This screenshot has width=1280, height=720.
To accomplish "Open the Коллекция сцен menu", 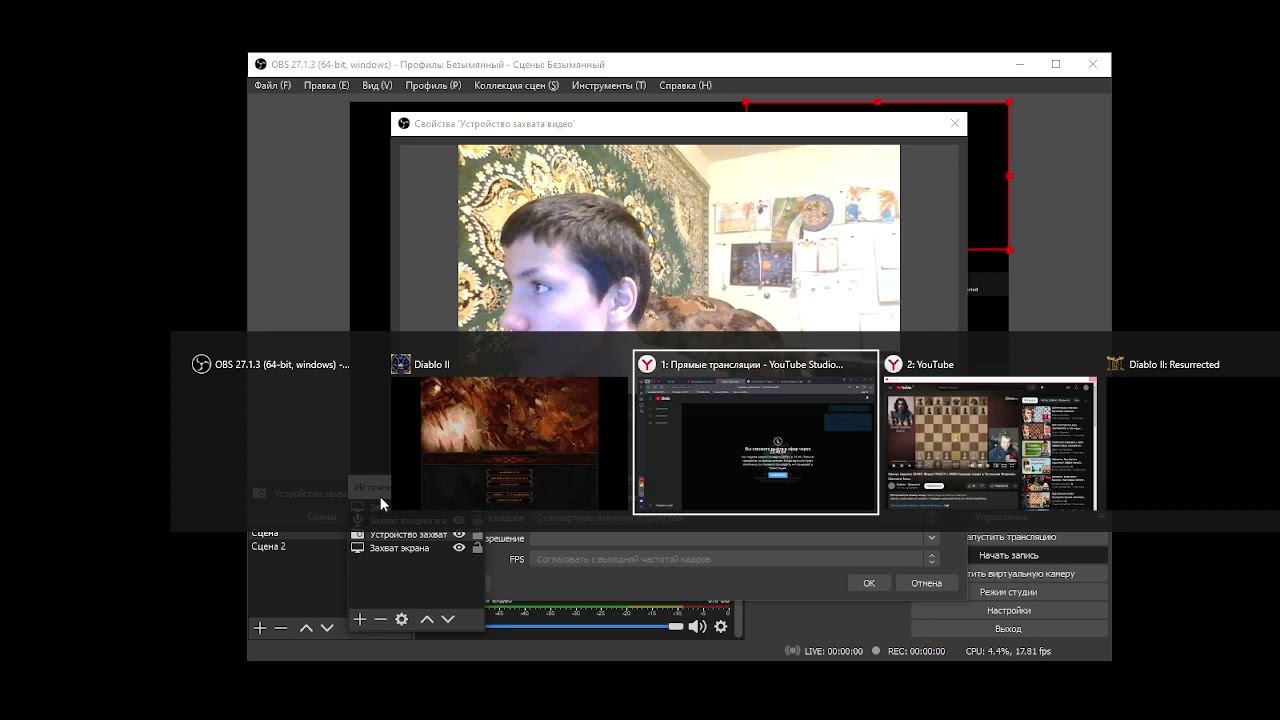I will click(x=516, y=86).
